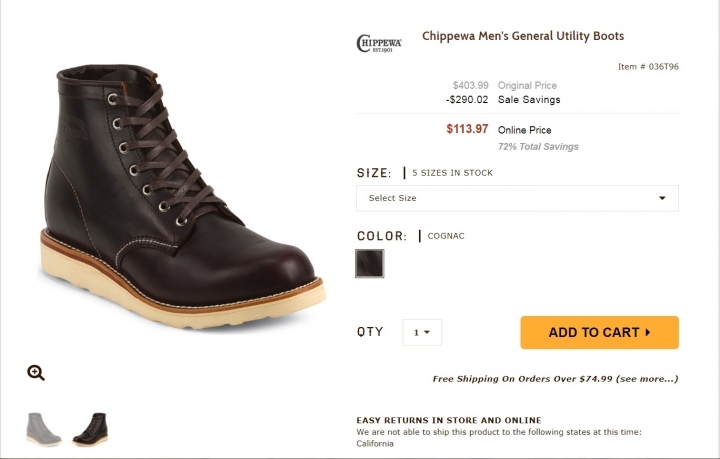This screenshot has width=720, height=459.
Task: Click the Item # 036T96 text
Action: pos(648,67)
